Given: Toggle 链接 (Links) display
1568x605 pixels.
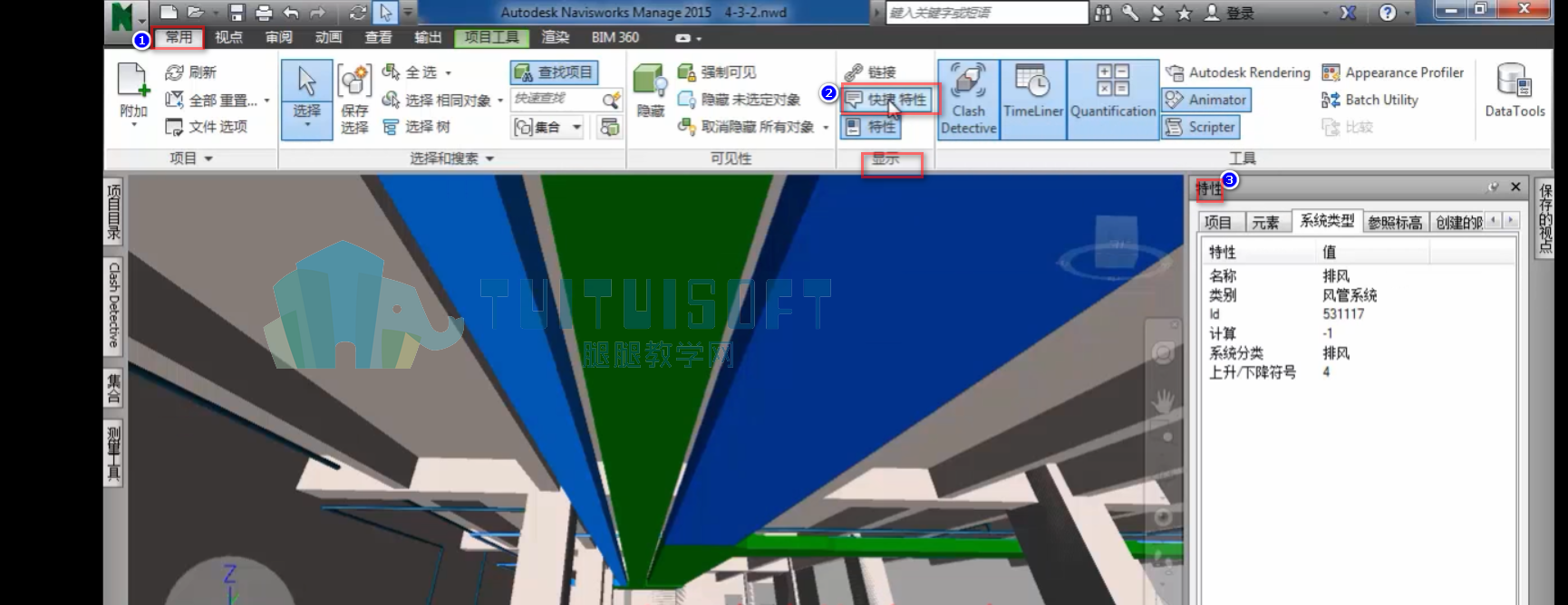Looking at the screenshot, I should coord(870,72).
